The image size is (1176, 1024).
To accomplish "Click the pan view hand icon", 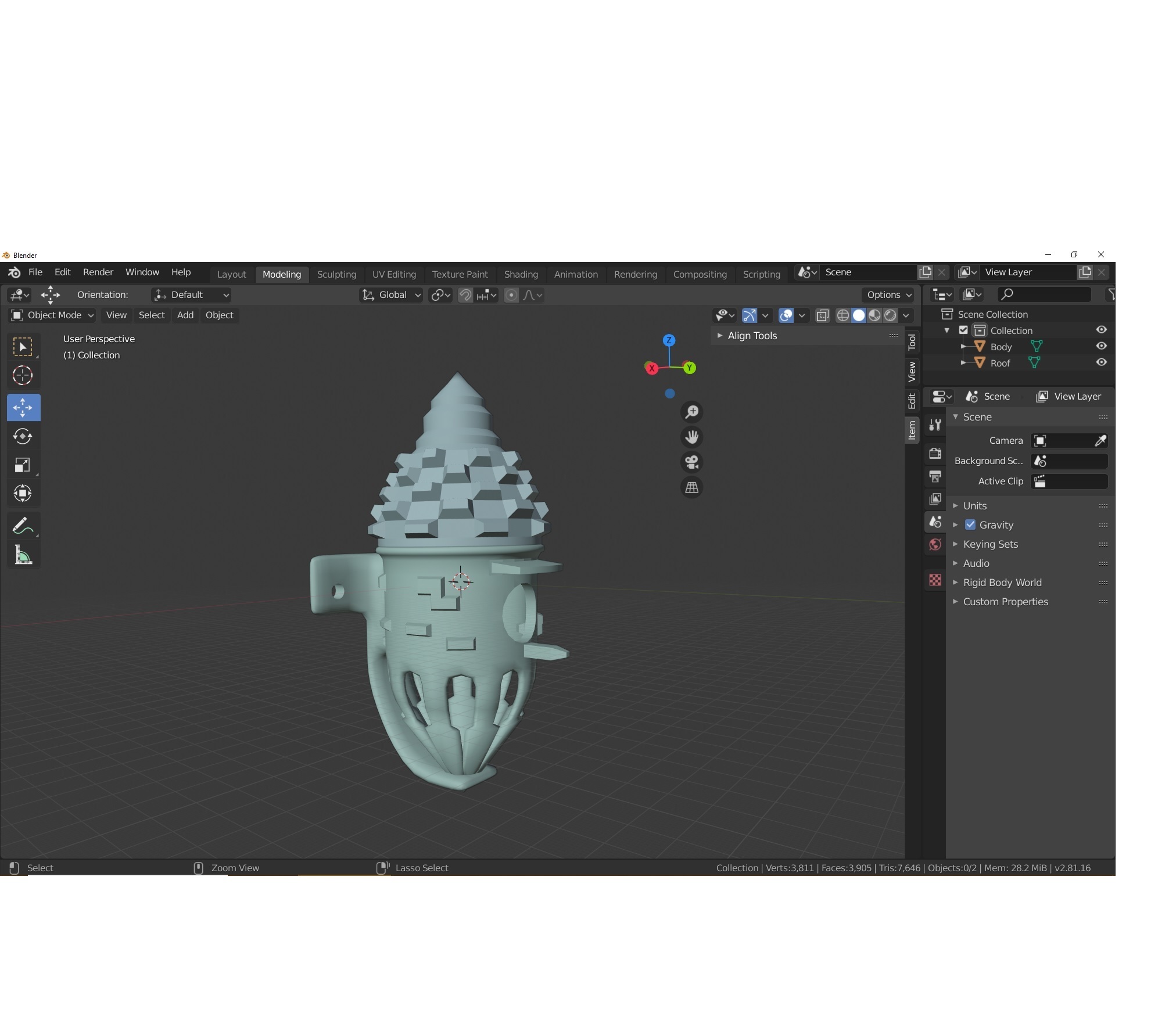I will click(691, 437).
